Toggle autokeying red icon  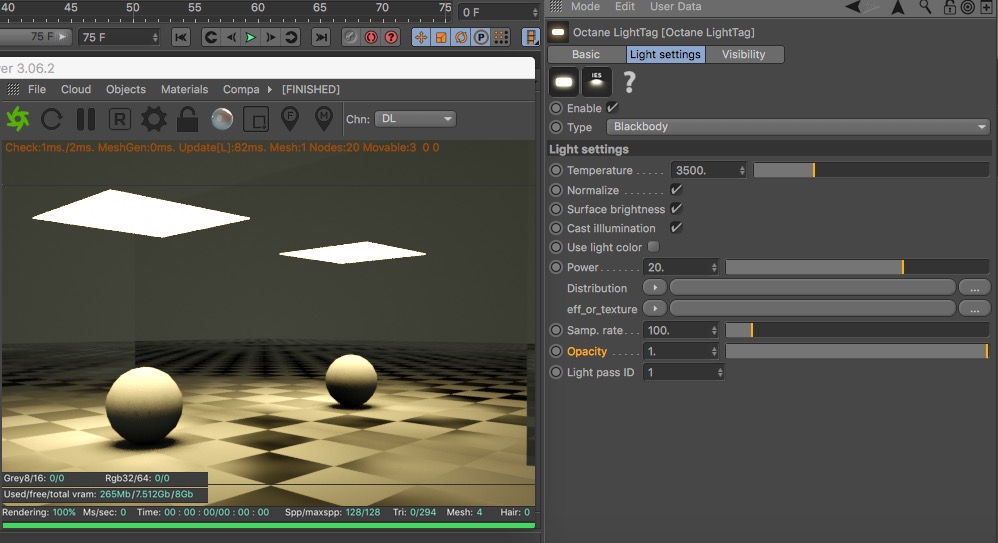pos(370,37)
